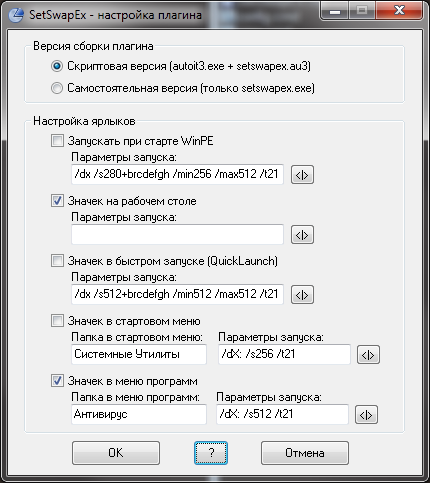Click the <|> button beside WinPE startup parameters
This screenshot has height=483, width=430.
tap(302, 175)
